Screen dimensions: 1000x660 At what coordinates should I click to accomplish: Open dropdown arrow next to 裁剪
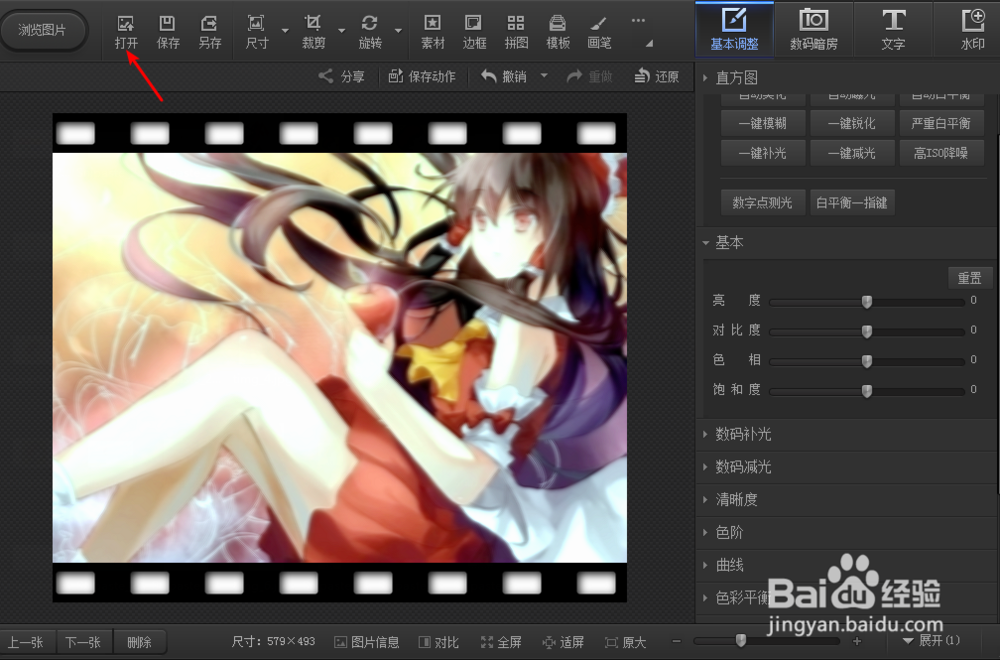click(342, 31)
